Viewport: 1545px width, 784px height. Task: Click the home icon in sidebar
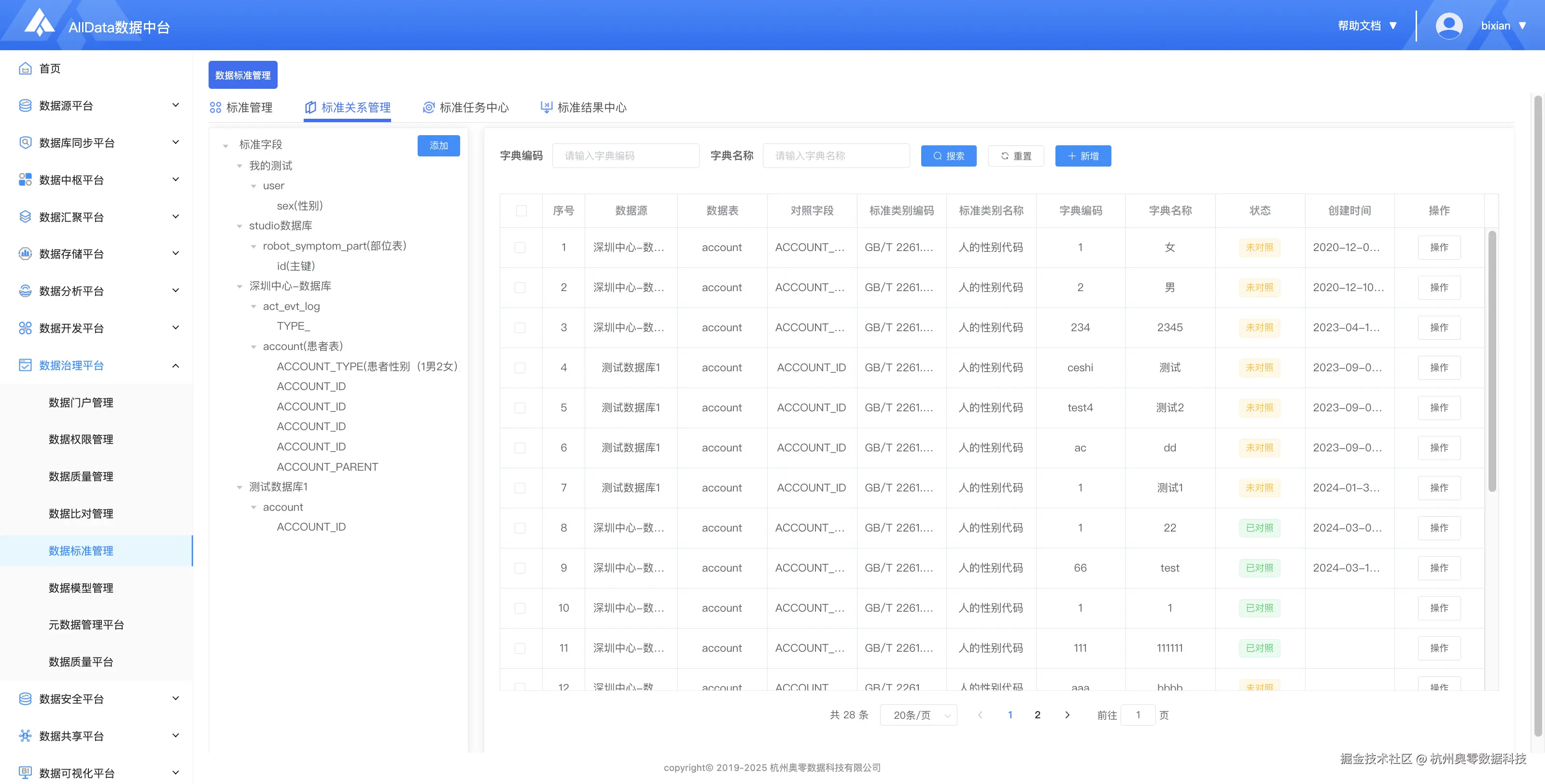pyautogui.click(x=25, y=69)
